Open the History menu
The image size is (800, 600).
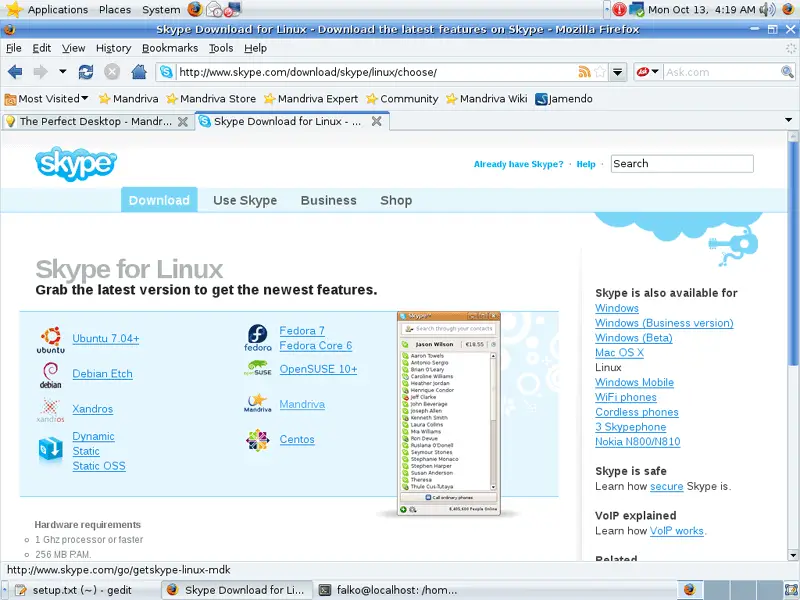(x=113, y=48)
